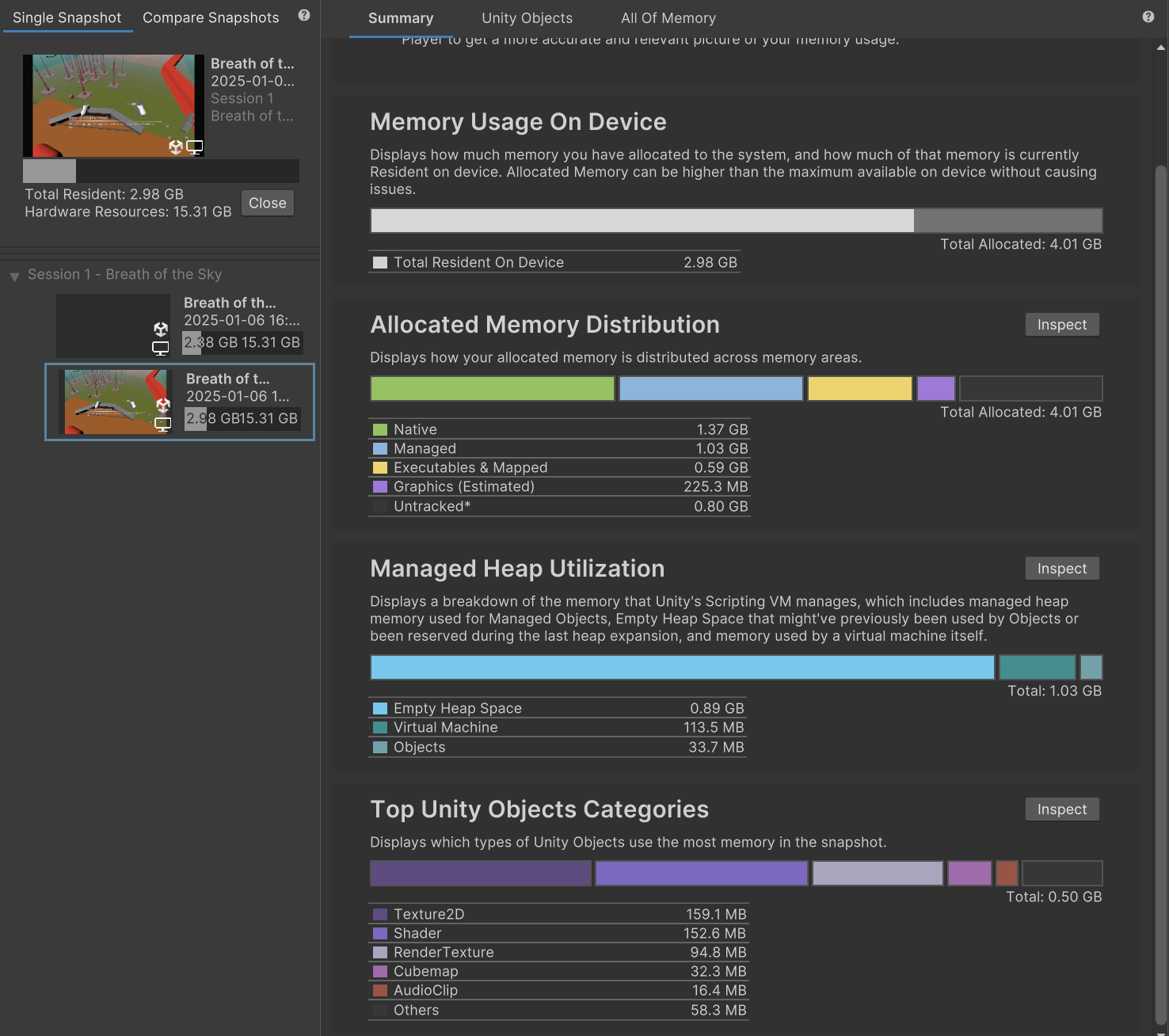1169x1036 pixels.
Task: Click the purple Texture2D legend swatch
Action: (x=379, y=913)
